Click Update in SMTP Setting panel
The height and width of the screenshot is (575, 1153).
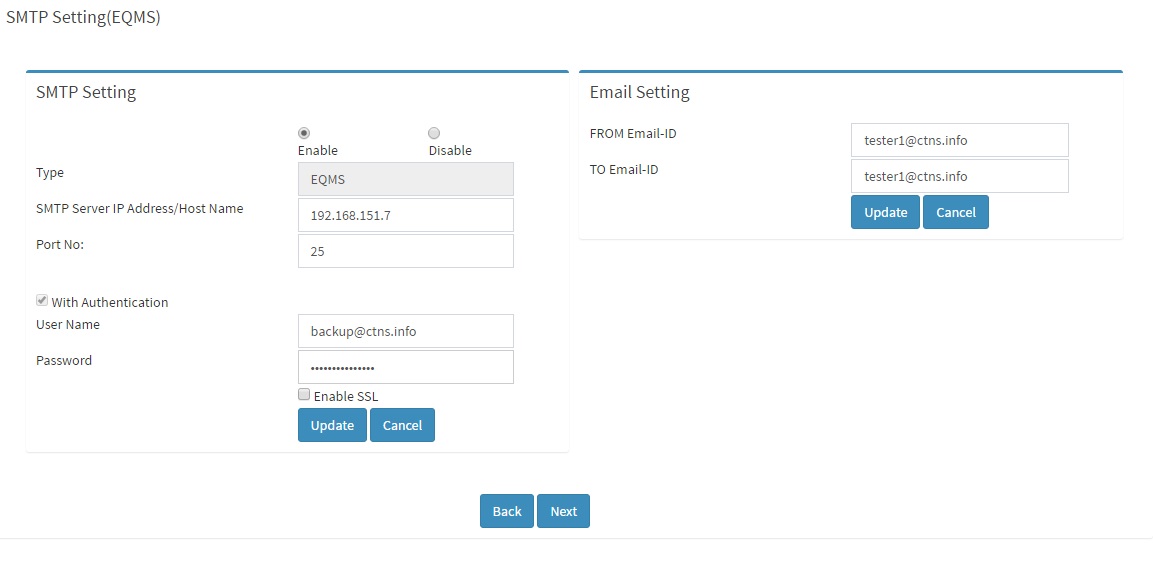coord(332,425)
